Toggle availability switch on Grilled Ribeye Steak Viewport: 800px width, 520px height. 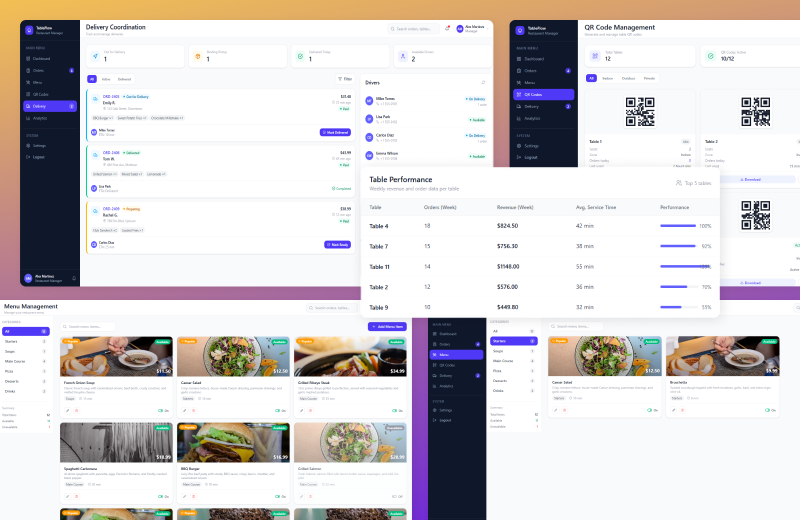point(396,410)
